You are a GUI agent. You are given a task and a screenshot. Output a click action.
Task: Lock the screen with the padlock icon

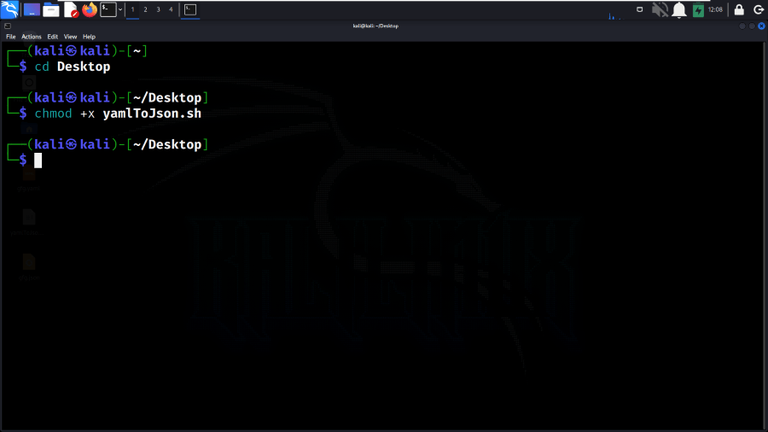point(739,9)
